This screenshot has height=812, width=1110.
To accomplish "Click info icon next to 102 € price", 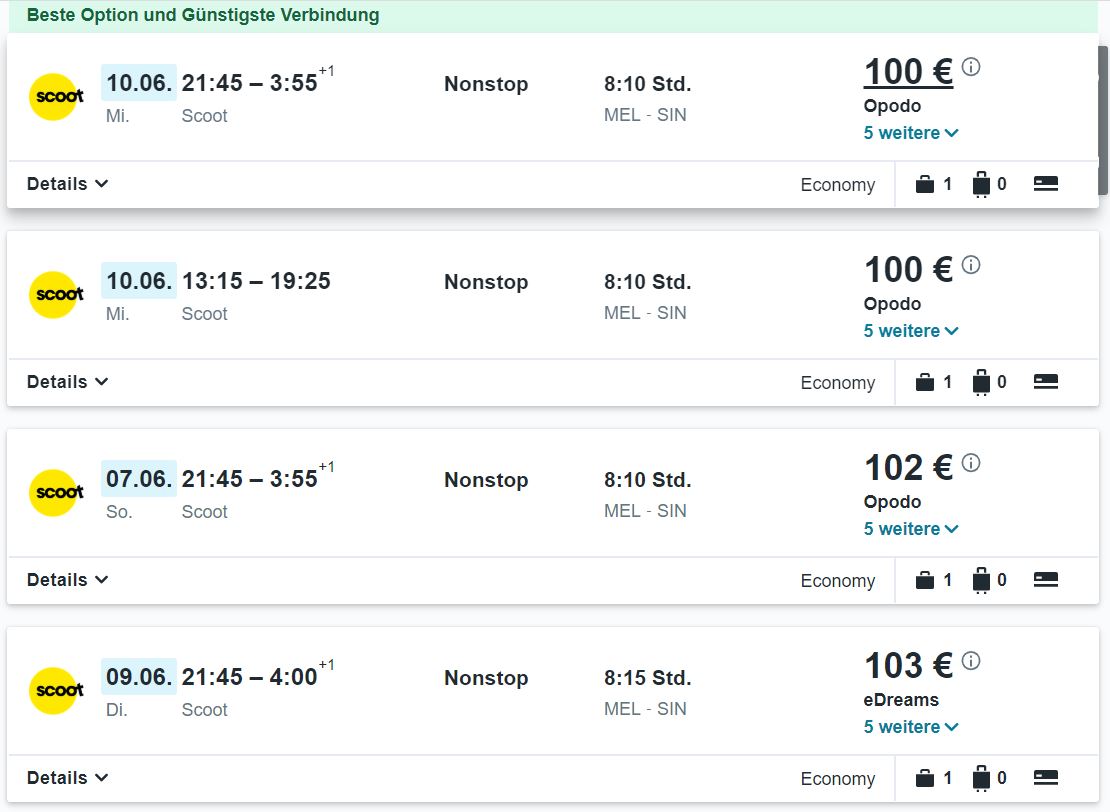I will [971, 463].
